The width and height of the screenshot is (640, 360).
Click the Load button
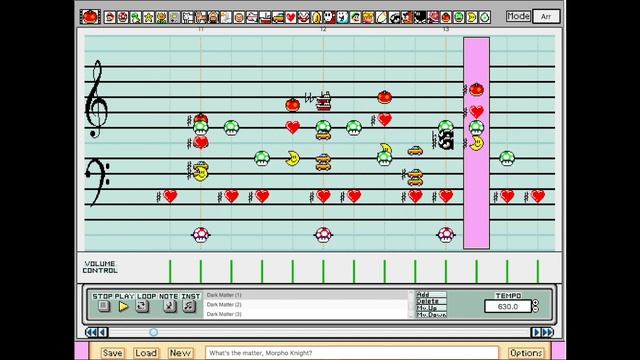click(146, 353)
